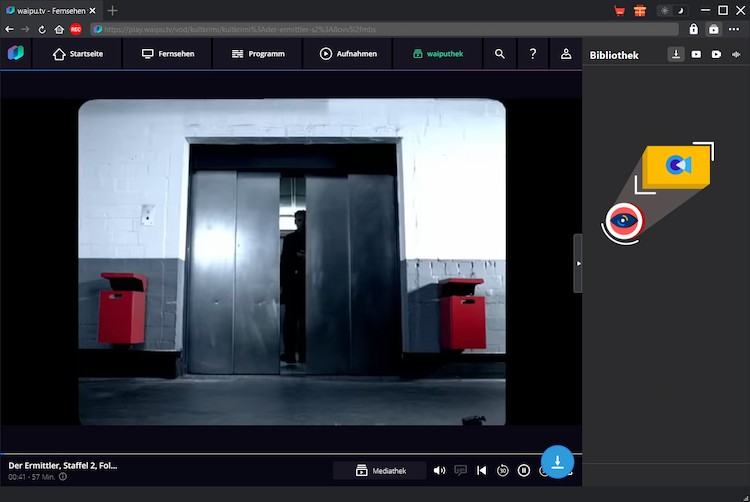The width and height of the screenshot is (750, 502).
Task: Click the Der Ermittler episode title
Action: click(63, 466)
